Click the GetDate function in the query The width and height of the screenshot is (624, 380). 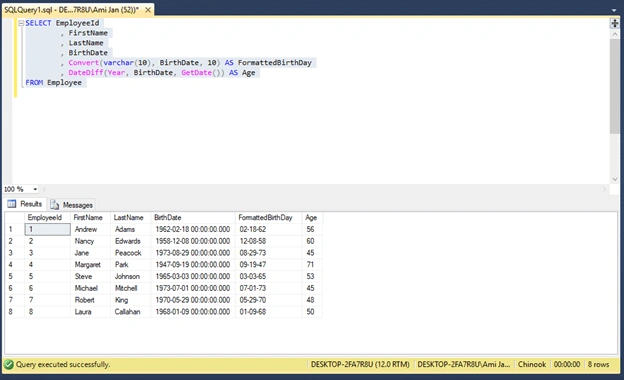[x=197, y=73]
